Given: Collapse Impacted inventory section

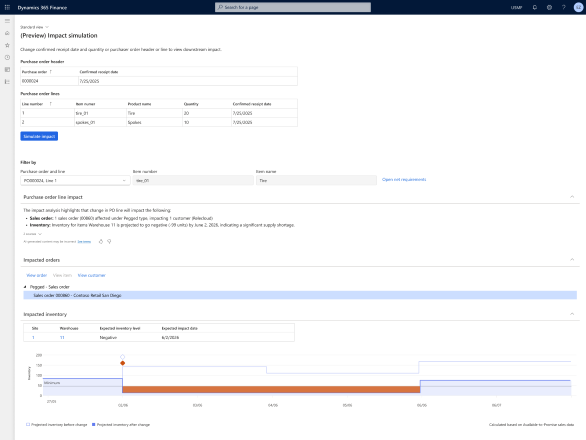Looking at the screenshot, I should [572, 314].
